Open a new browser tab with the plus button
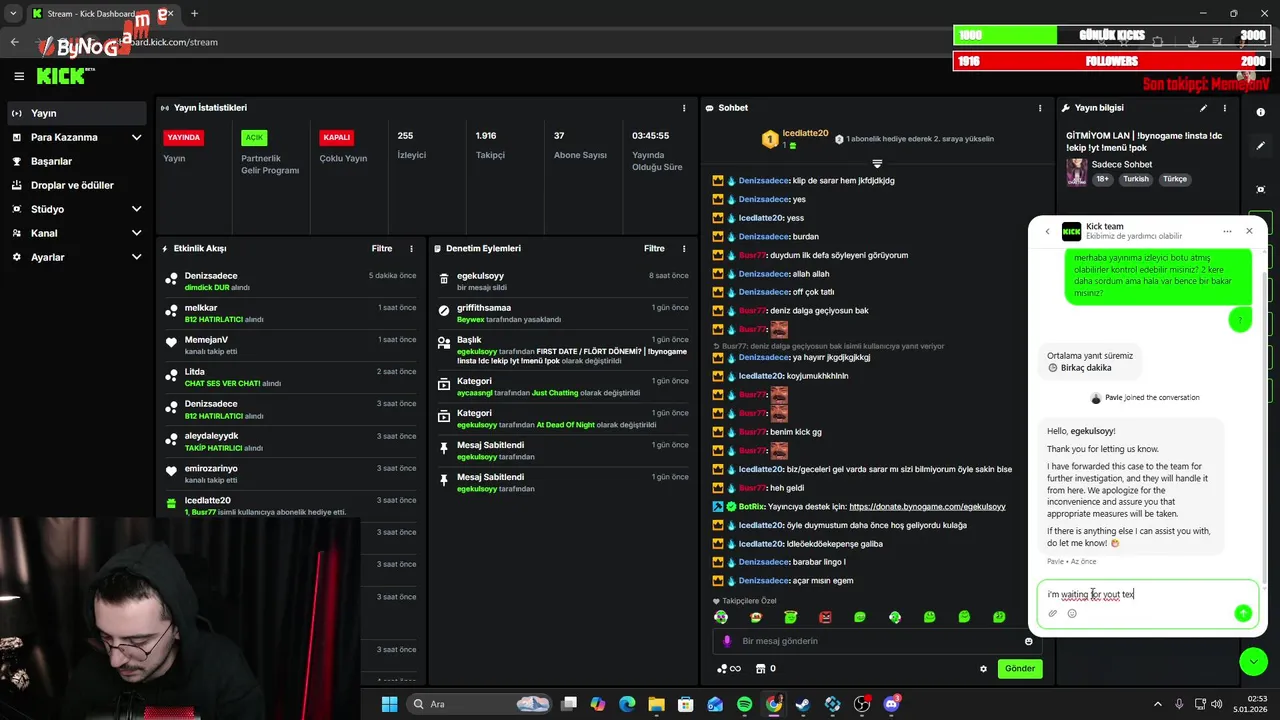Screen dimensions: 1280x720 tap(194, 14)
